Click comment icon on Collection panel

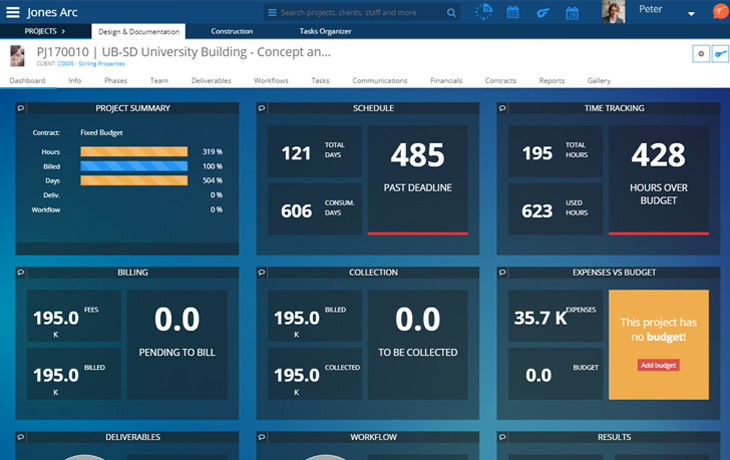(262, 272)
